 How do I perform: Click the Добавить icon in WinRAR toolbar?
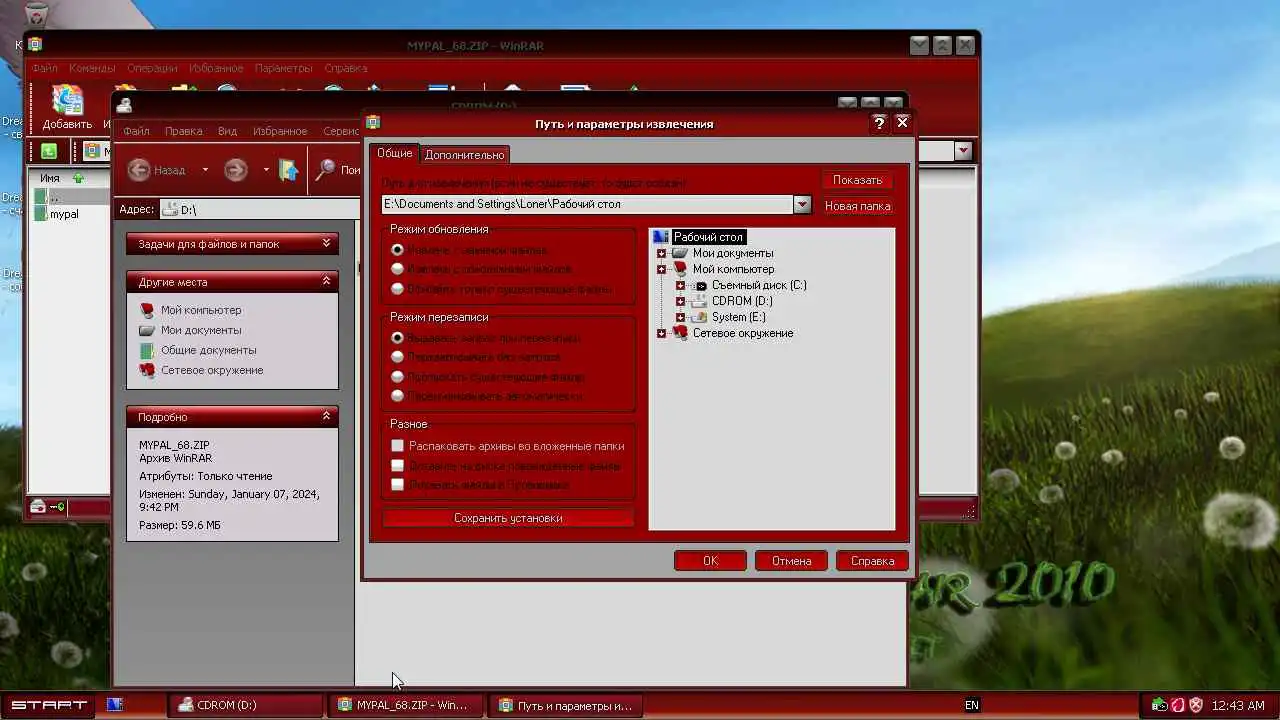(67, 101)
